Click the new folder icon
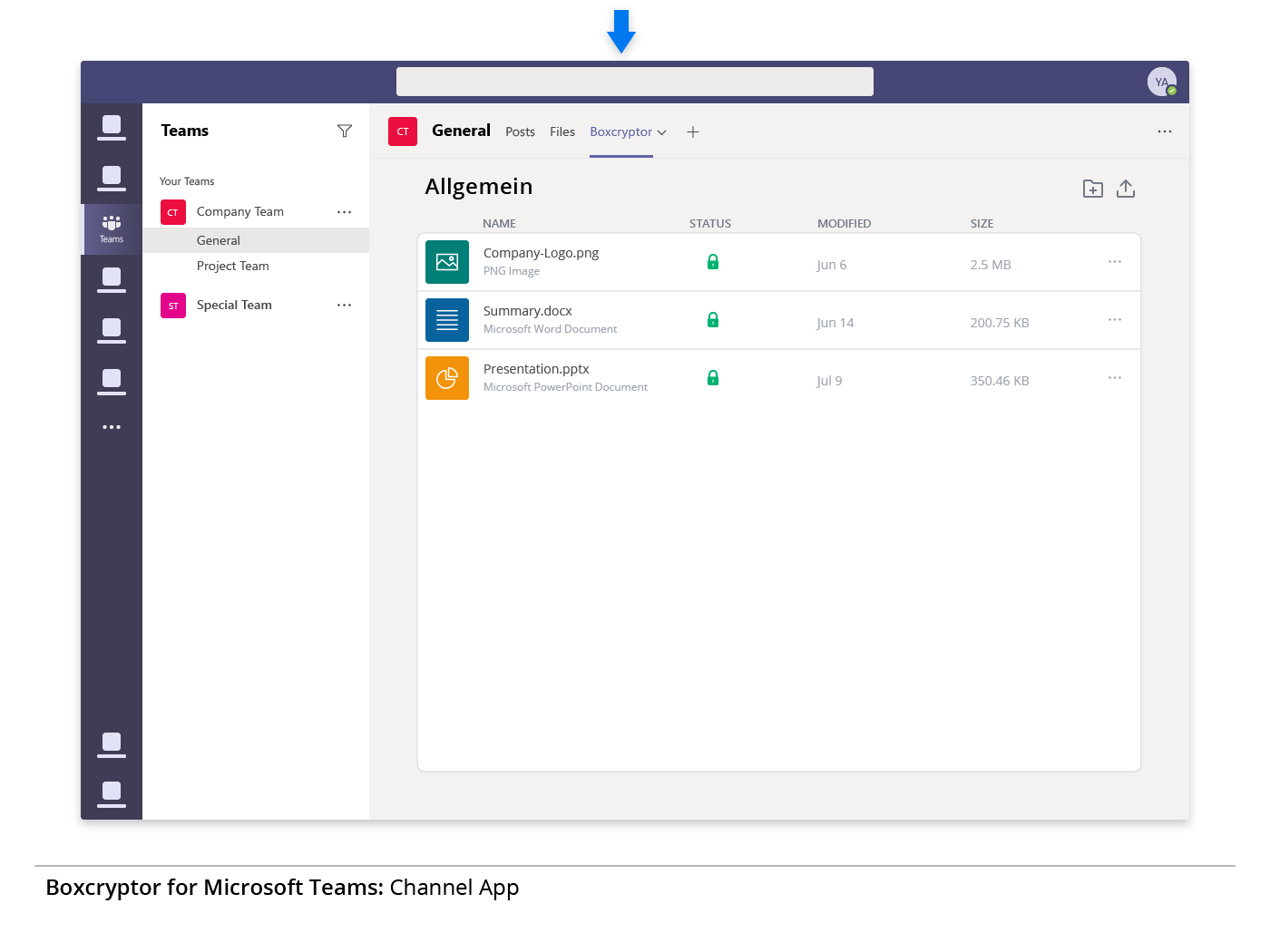 (x=1093, y=189)
